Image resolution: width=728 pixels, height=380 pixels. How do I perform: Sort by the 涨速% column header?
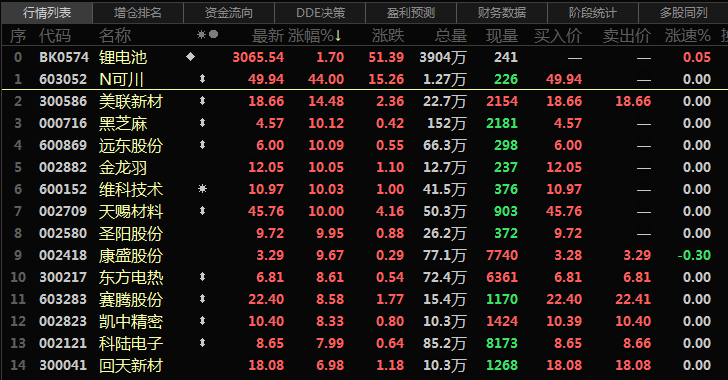click(x=688, y=36)
